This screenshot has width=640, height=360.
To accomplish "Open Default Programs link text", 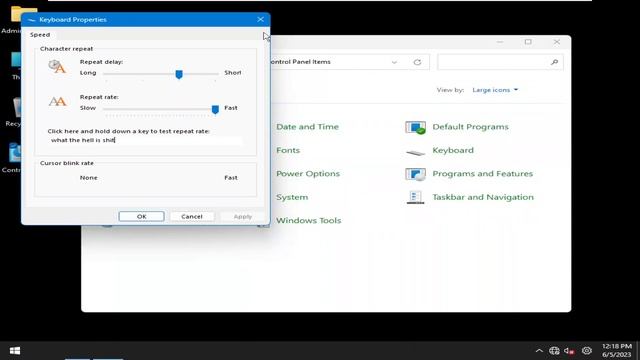I will tap(470, 127).
